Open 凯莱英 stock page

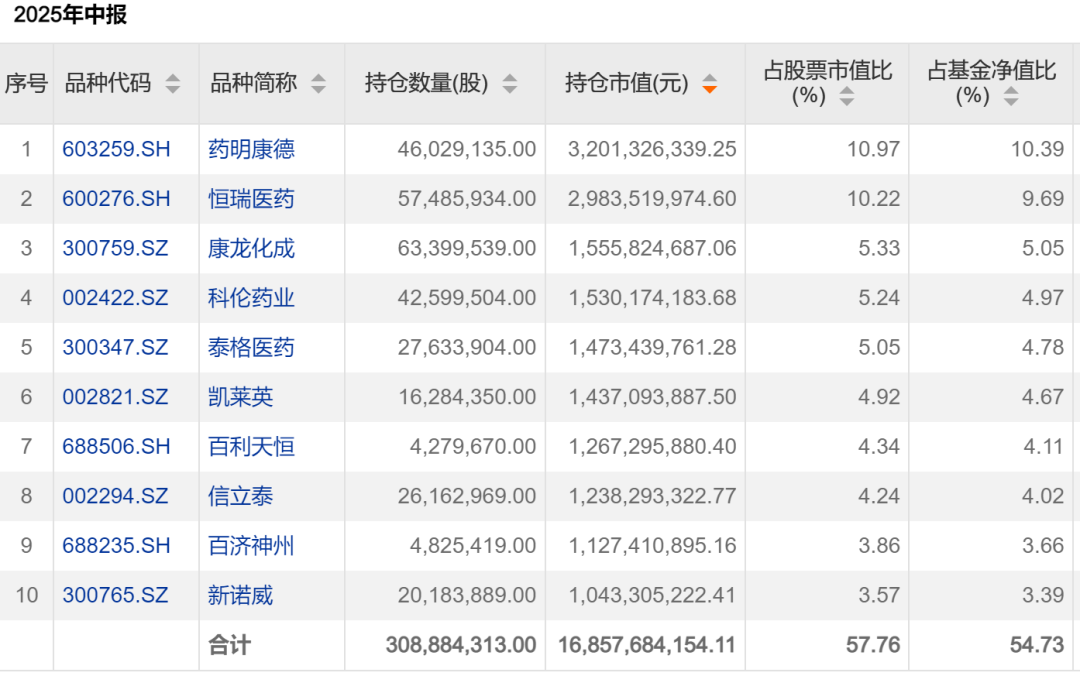239,397
